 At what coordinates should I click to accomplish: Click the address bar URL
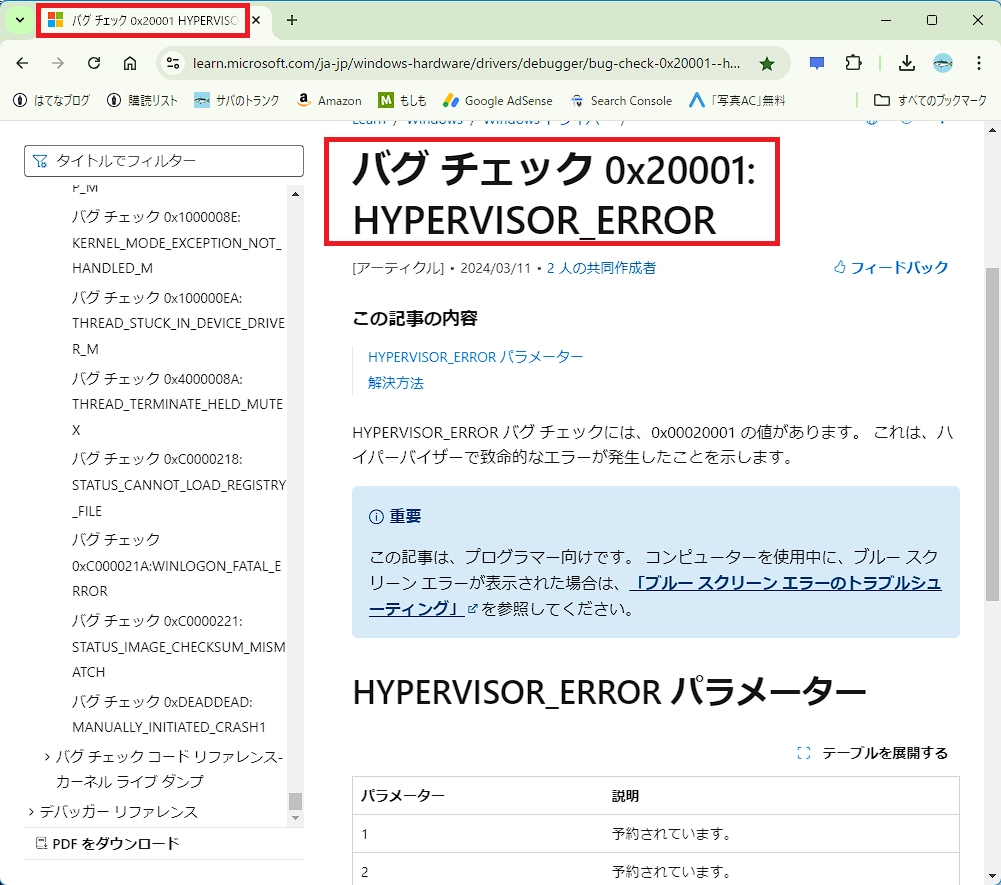tap(466, 63)
